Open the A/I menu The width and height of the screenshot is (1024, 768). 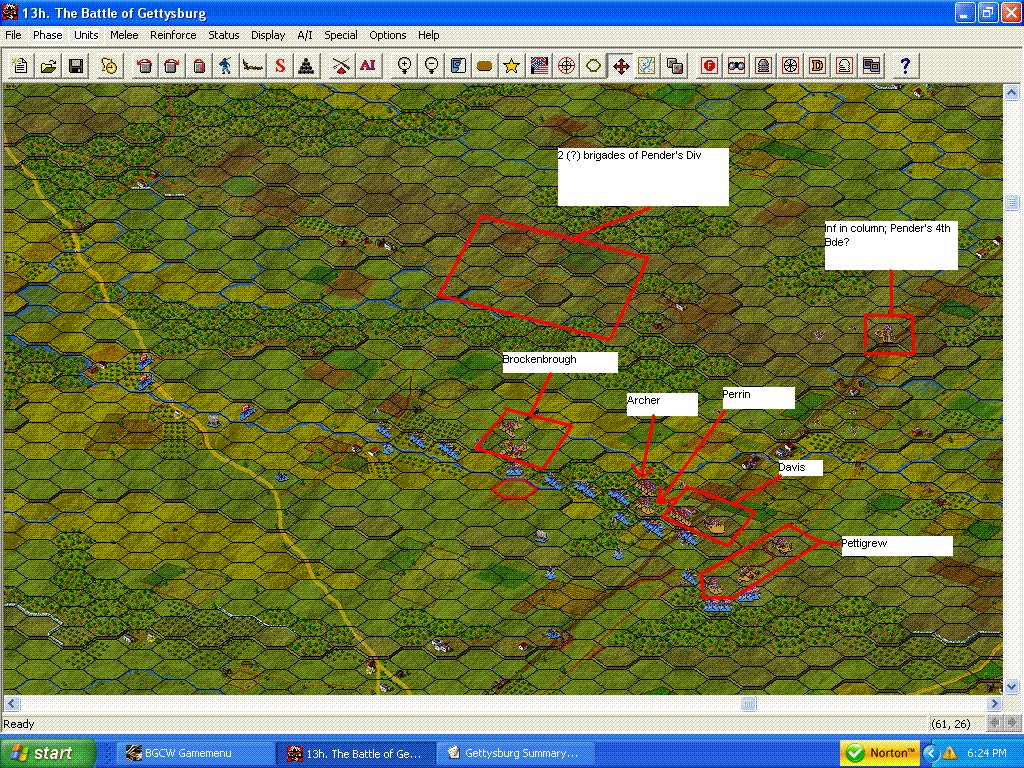pyautogui.click(x=305, y=35)
